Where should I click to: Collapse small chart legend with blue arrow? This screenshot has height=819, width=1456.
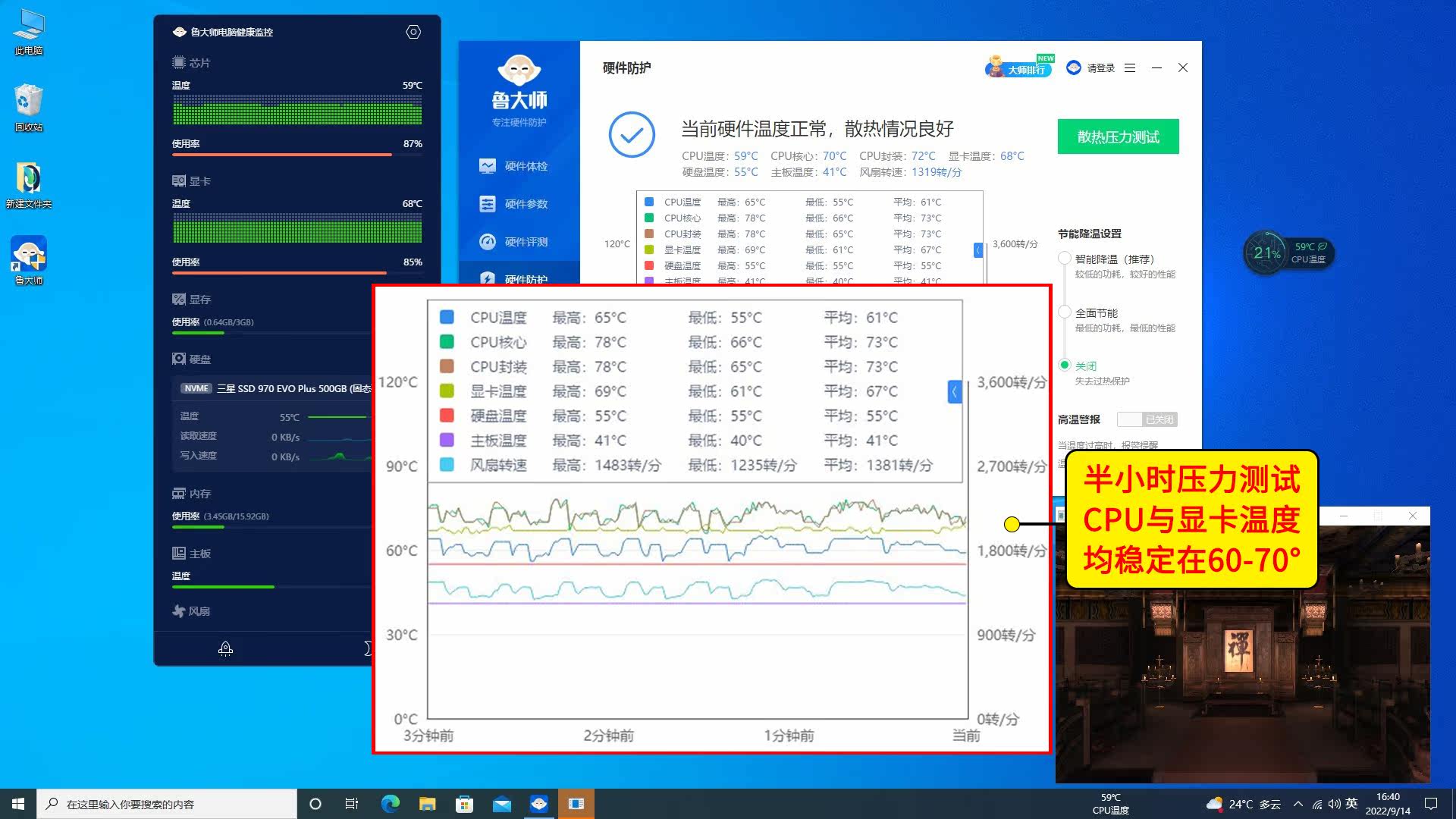tap(978, 249)
